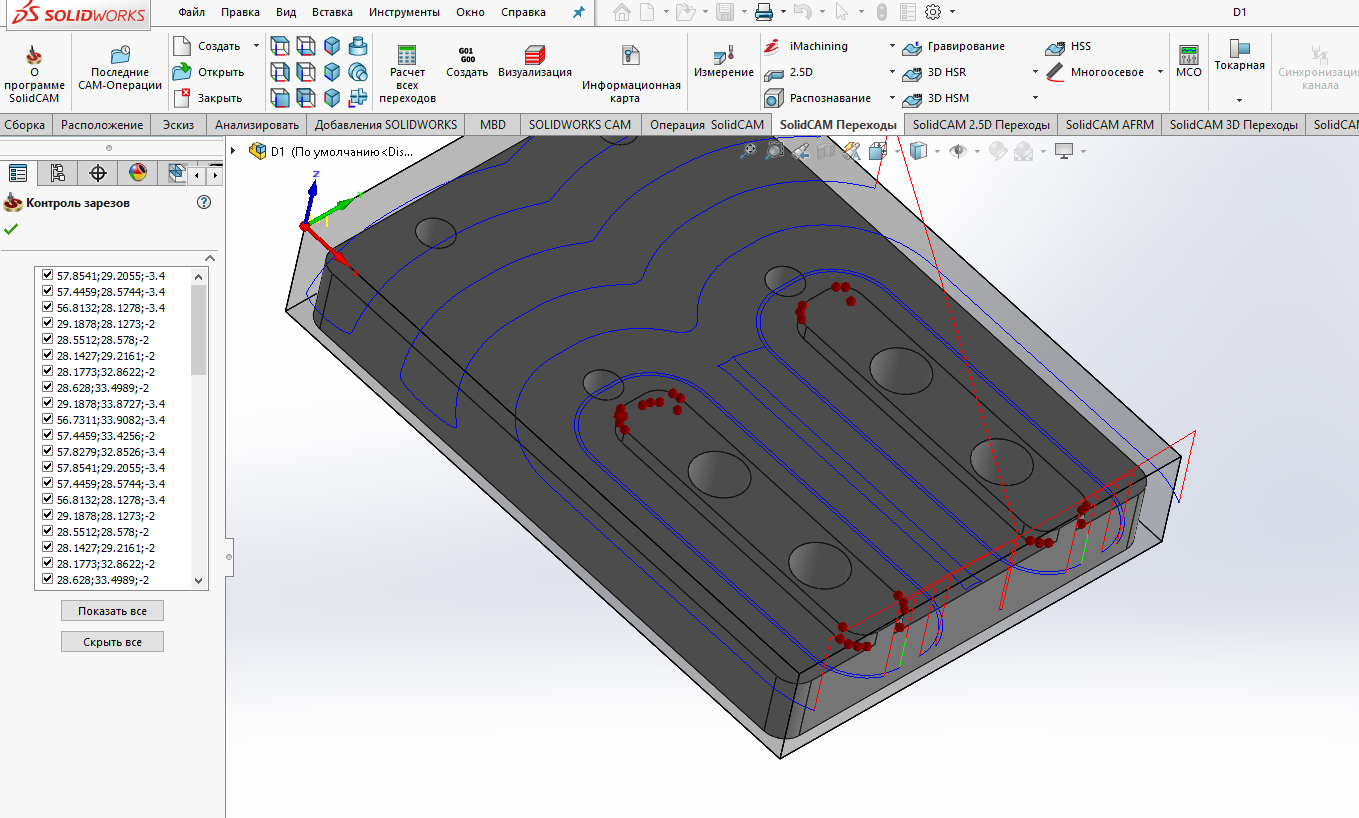
Task: Click the iMachining operation icon
Action: 772,46
